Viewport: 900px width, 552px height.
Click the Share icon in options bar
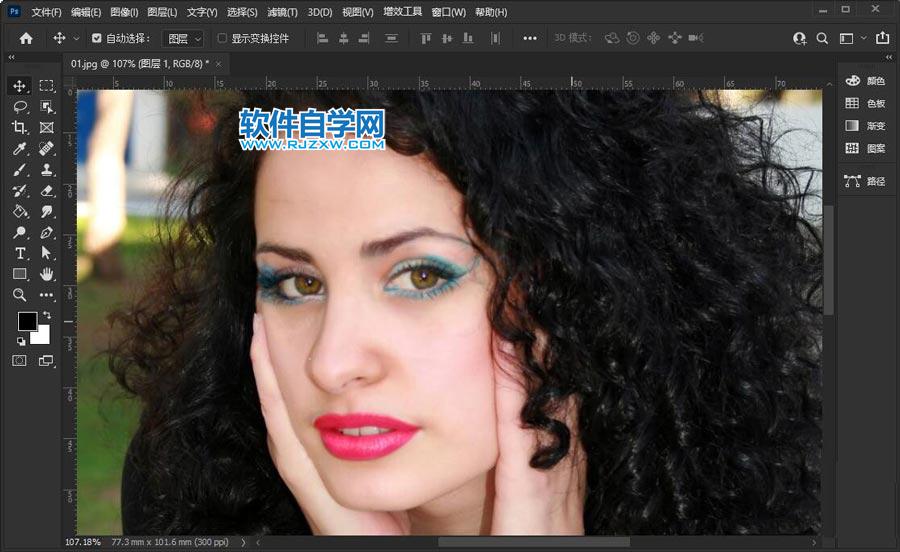coord(882,38)
